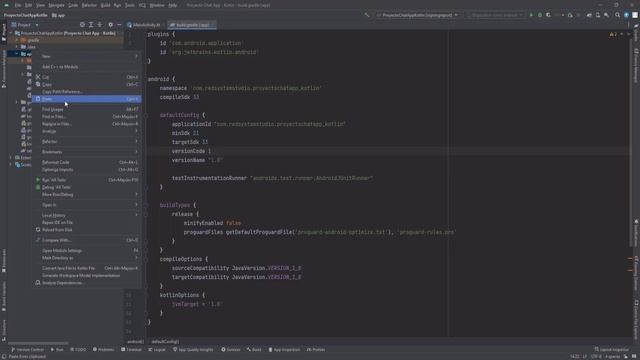
Task: Choose Reformat Code
Action: tap(87, 162)
